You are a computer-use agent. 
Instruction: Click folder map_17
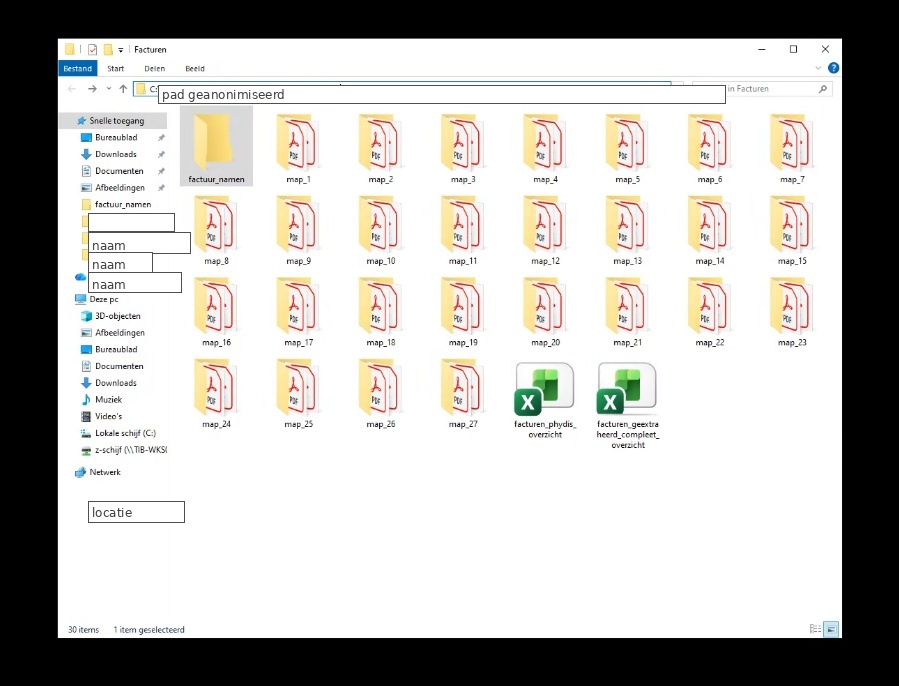298,311
